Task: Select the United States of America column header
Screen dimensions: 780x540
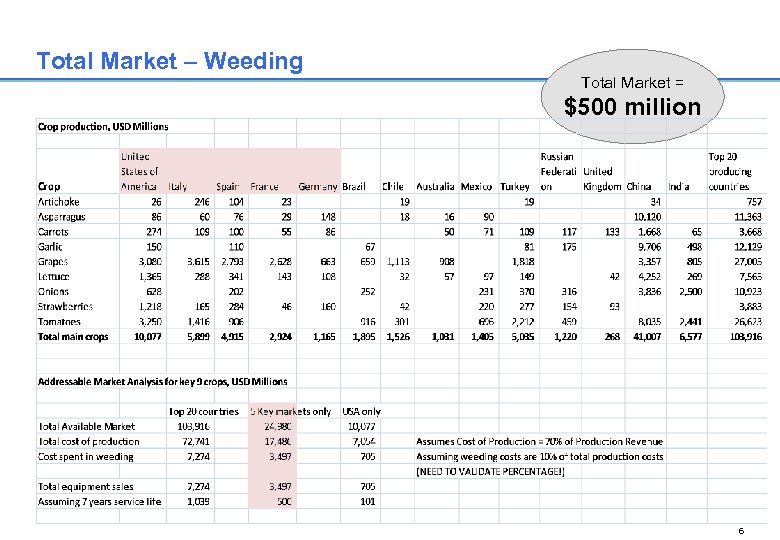Action: click(140, 171)
